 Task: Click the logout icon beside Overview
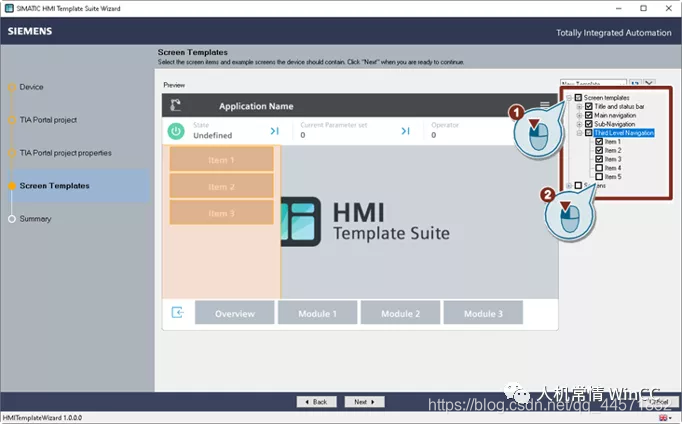177,312
